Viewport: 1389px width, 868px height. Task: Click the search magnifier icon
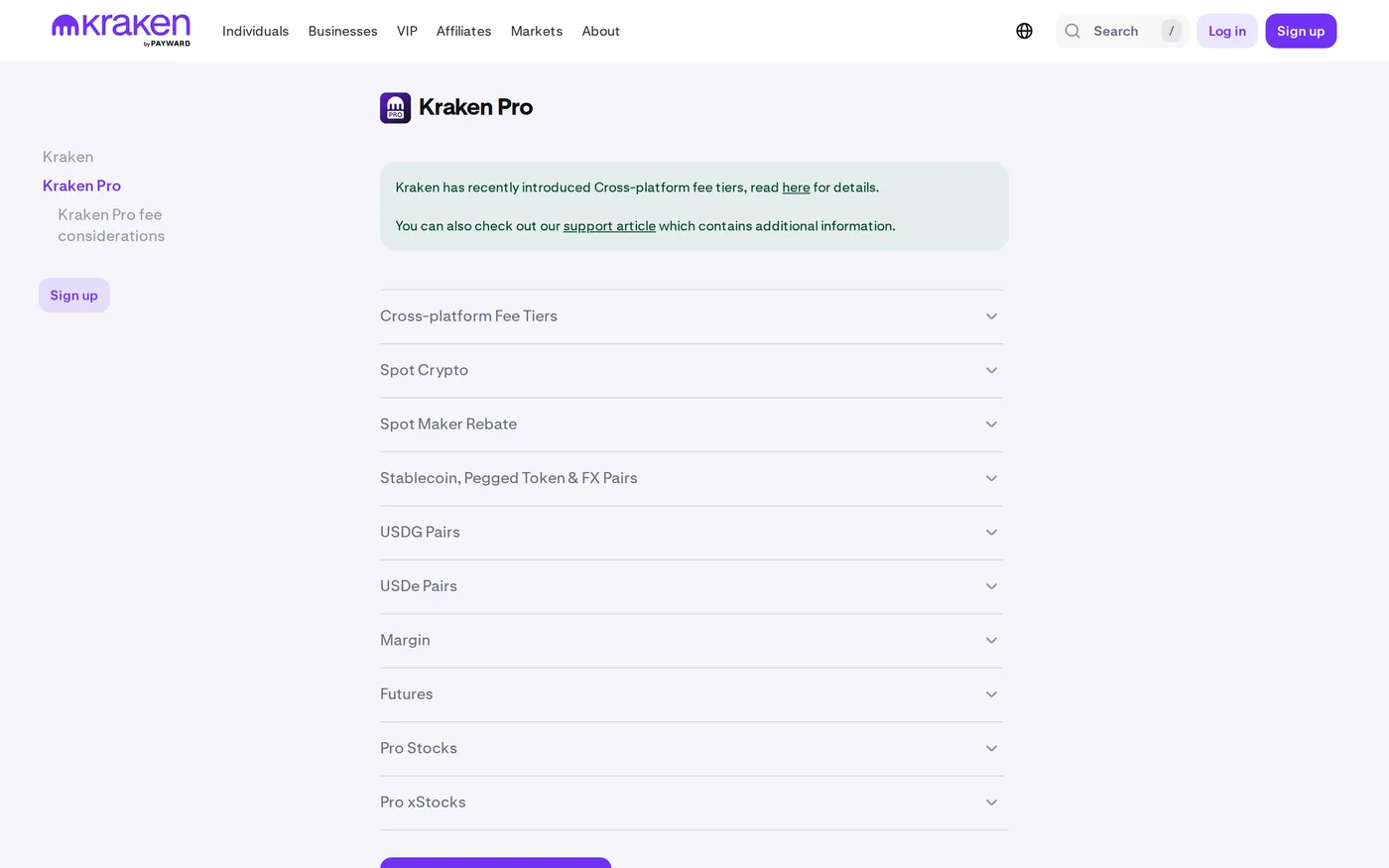tap(1073, 31)
